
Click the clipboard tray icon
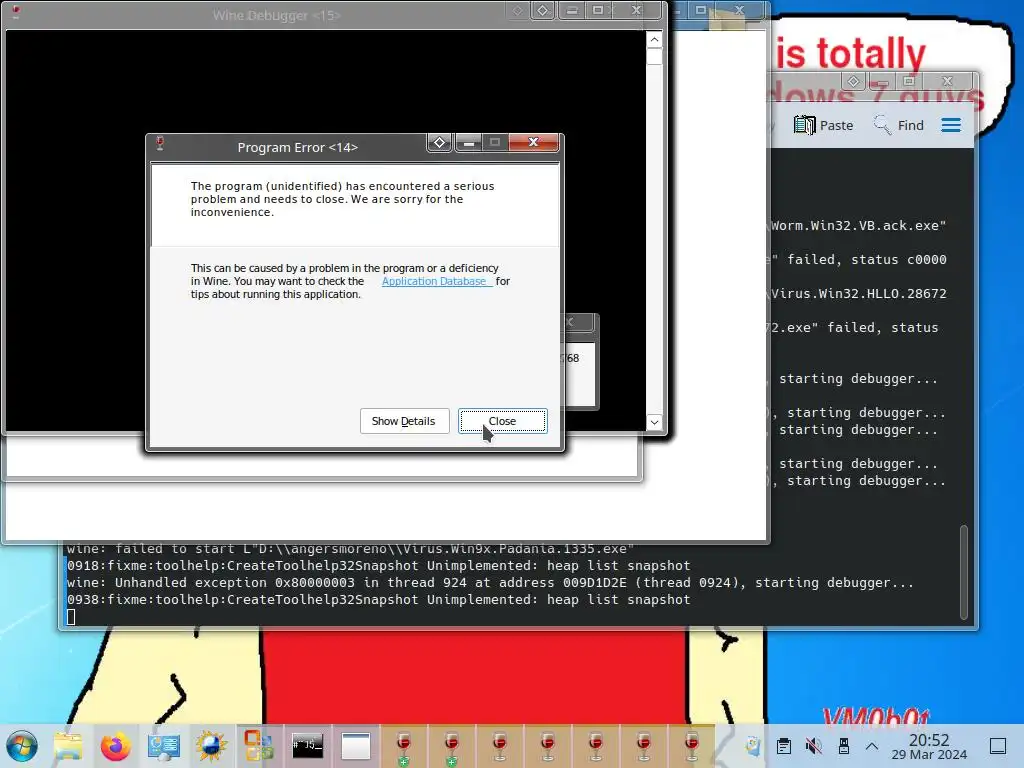coord(784,746)
